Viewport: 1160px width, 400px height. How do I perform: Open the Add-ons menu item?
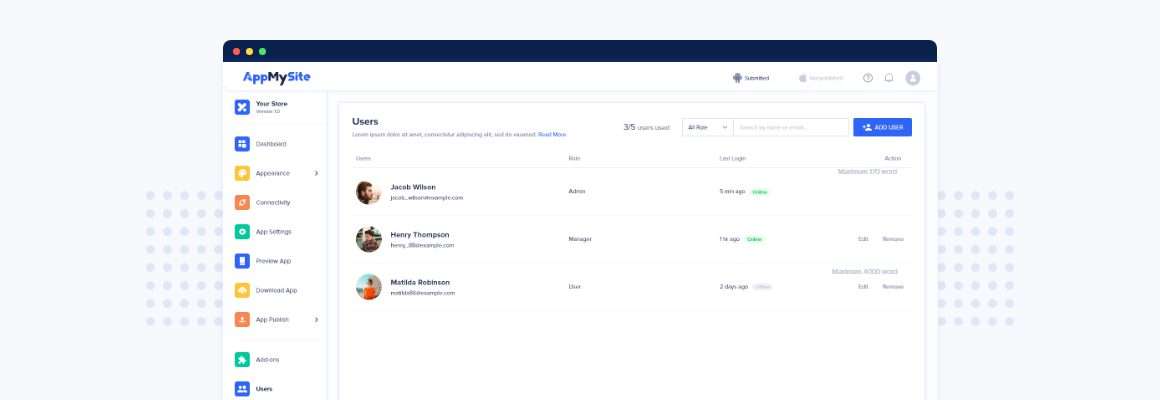point(268,360)
